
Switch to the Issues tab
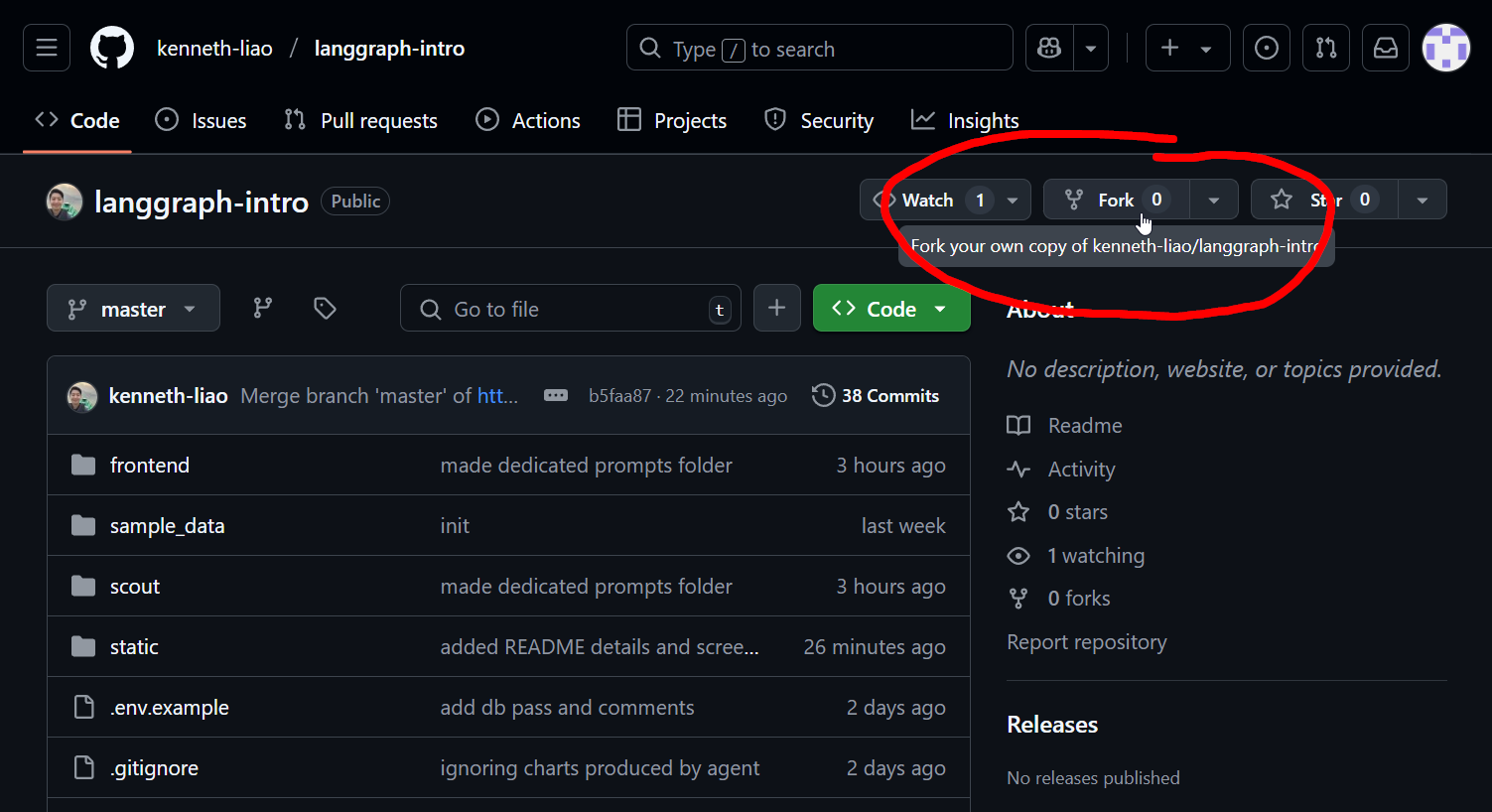[x=202, y=120]
